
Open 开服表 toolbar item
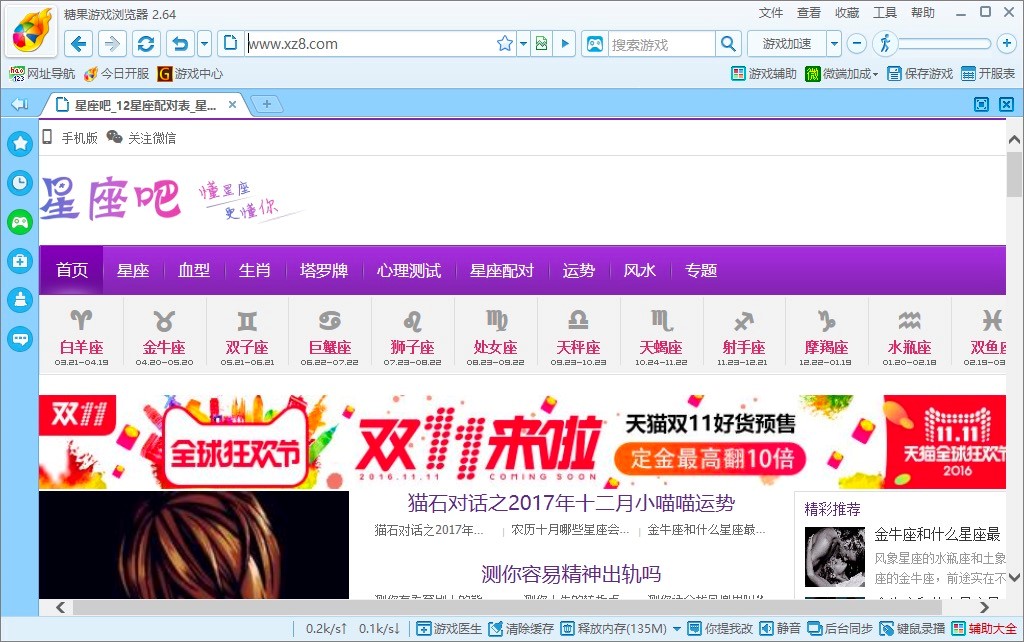point(988,74)
